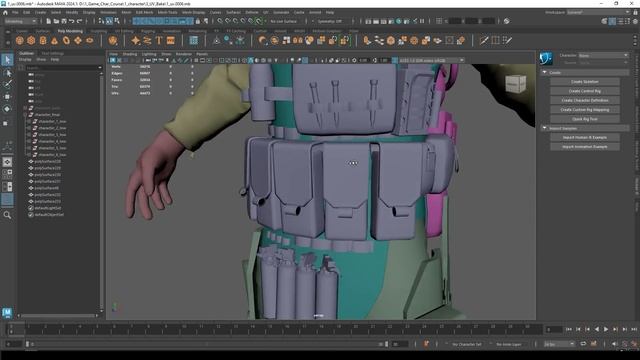Click the Create Skeleton button

pos(584,82)
